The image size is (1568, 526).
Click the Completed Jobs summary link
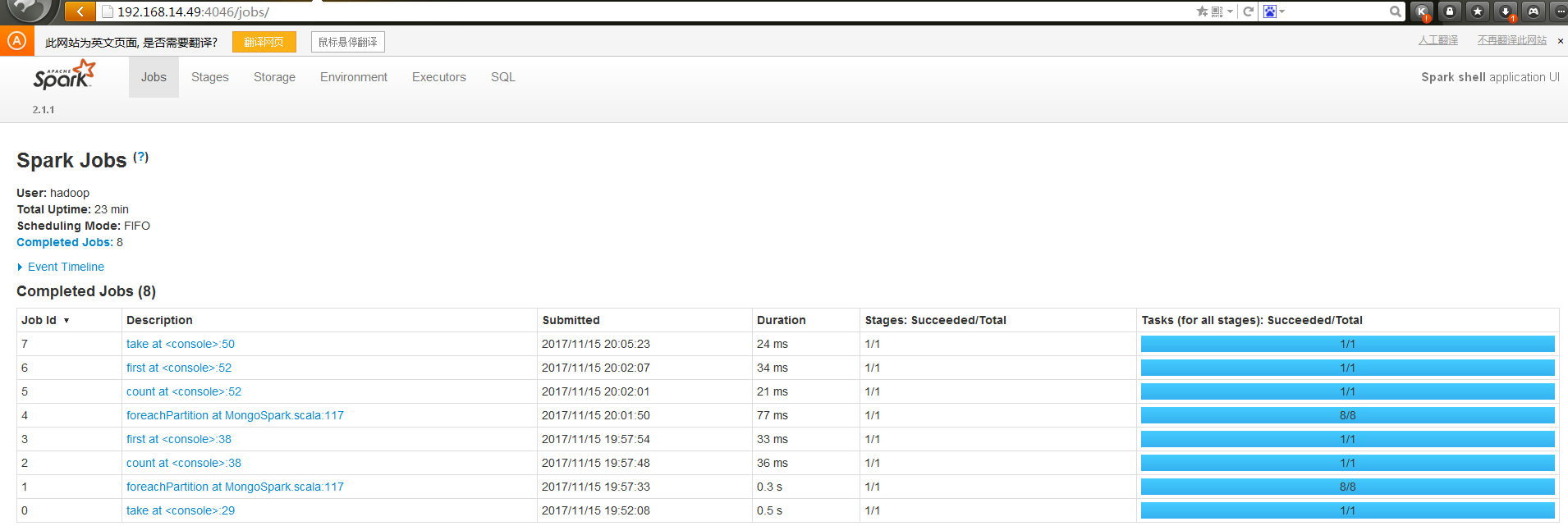pyautogui.click(x=65, y=242)
